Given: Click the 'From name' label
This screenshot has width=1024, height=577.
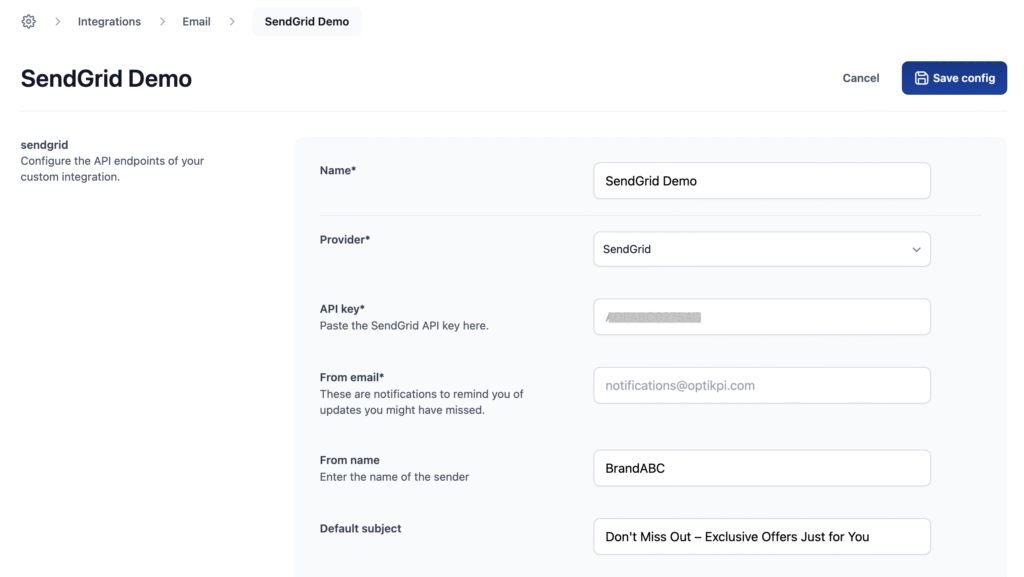Looking at the screenshot, I should 349,460.
